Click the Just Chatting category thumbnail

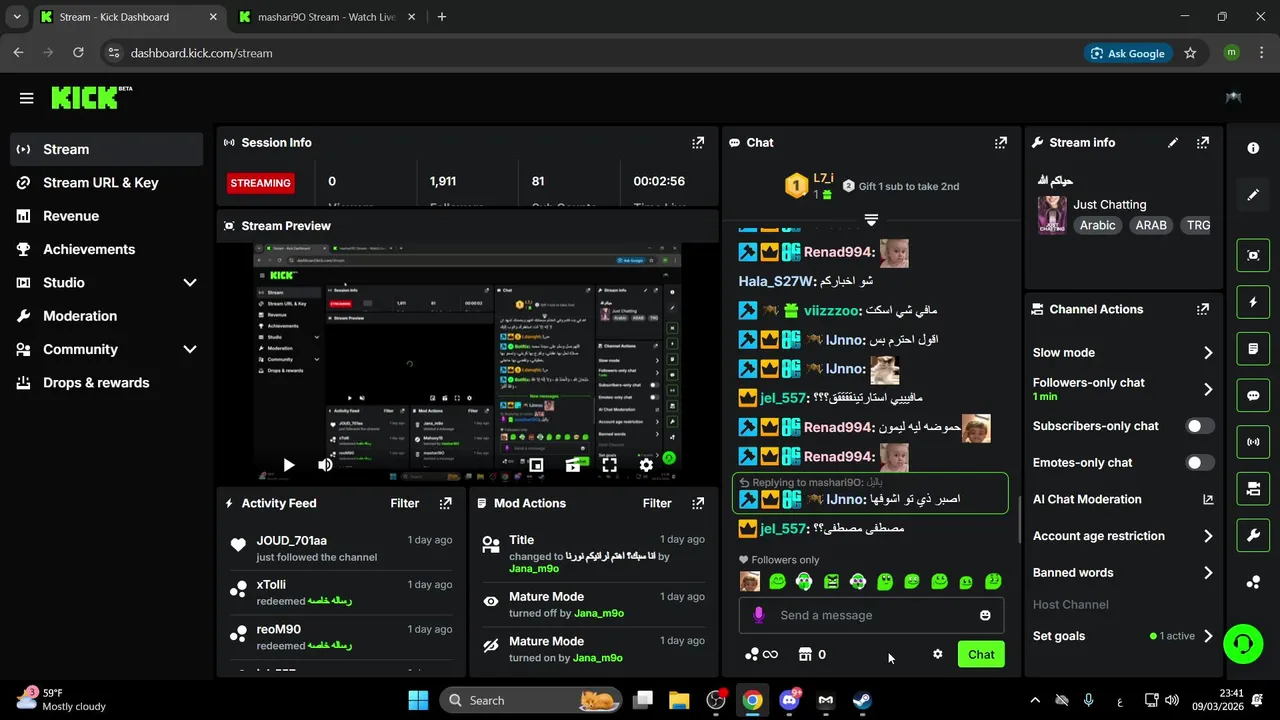[x=1052, y=215]
